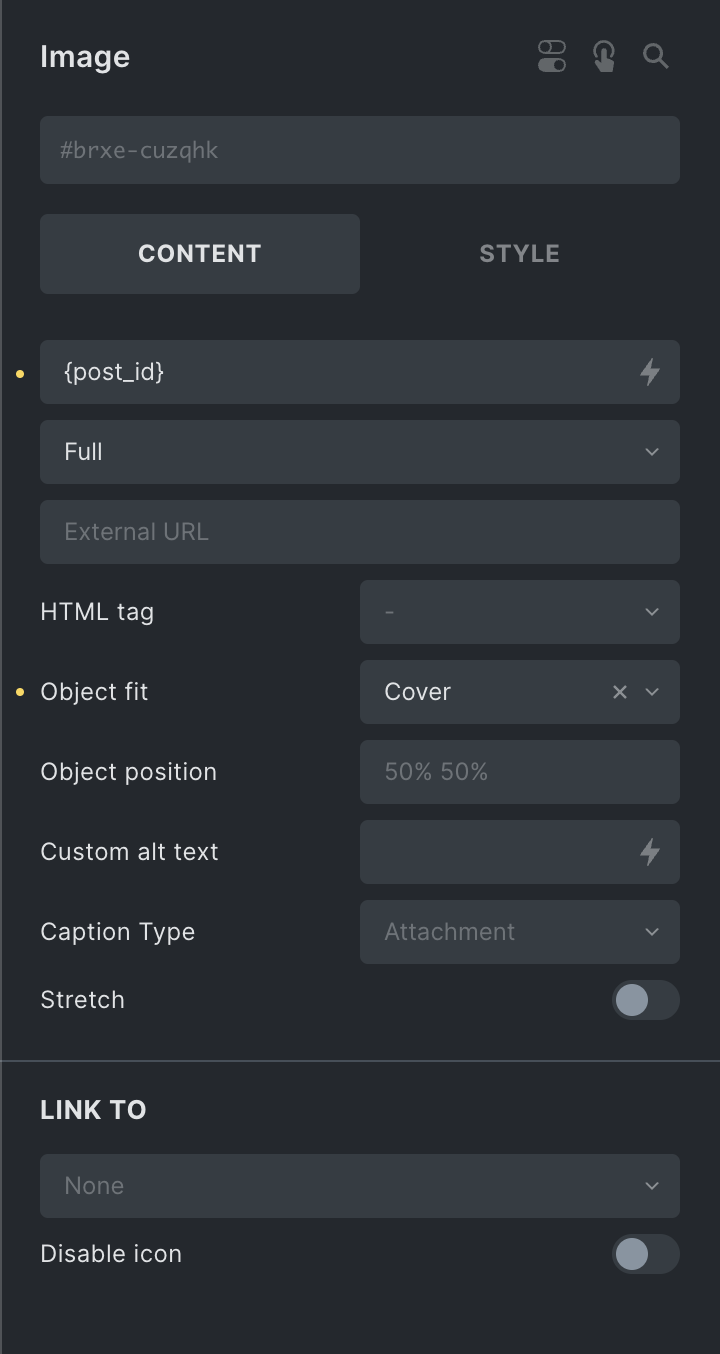Click the yellow dot beside Object fit
Image resolution: width=720 pixels, height=1354 pixels.
click(x=20, y=692)
